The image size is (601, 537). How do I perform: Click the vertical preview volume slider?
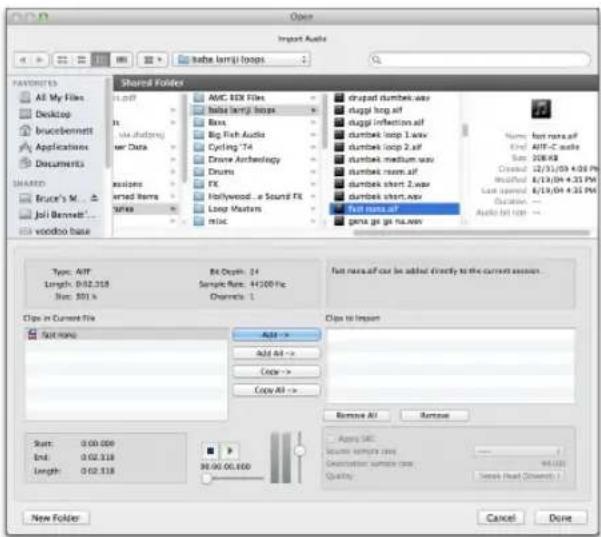pos(299,457)
